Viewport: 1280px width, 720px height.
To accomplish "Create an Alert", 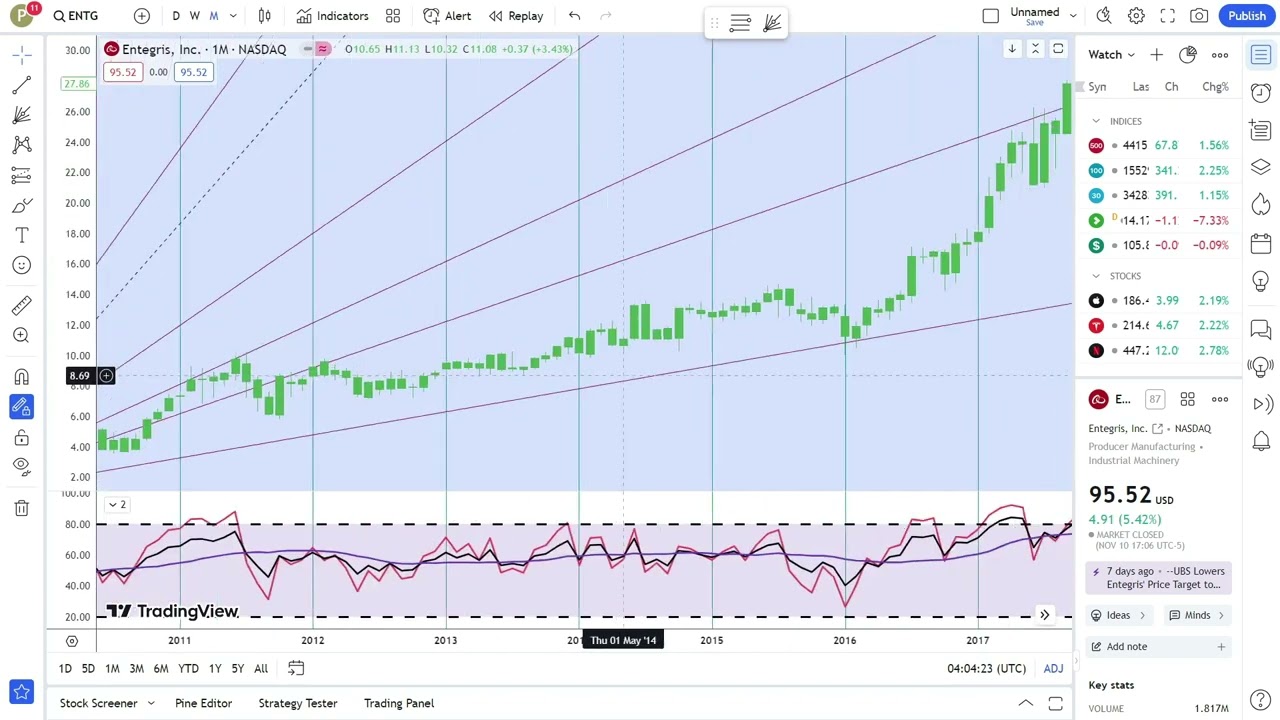I will [x=447, y=16].
